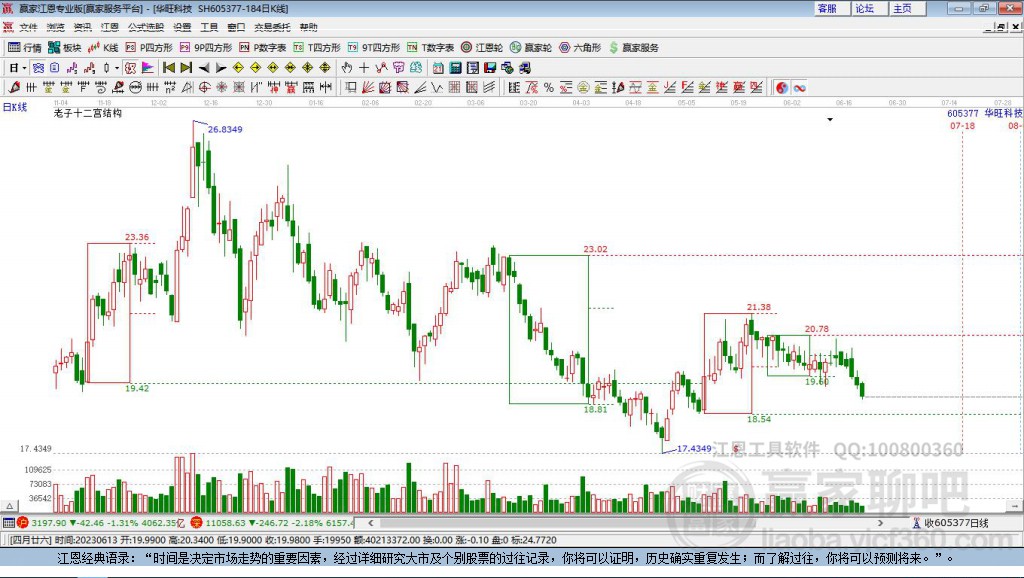
Task: Open the 设置 menu
Action: click(x=182, y=27)
